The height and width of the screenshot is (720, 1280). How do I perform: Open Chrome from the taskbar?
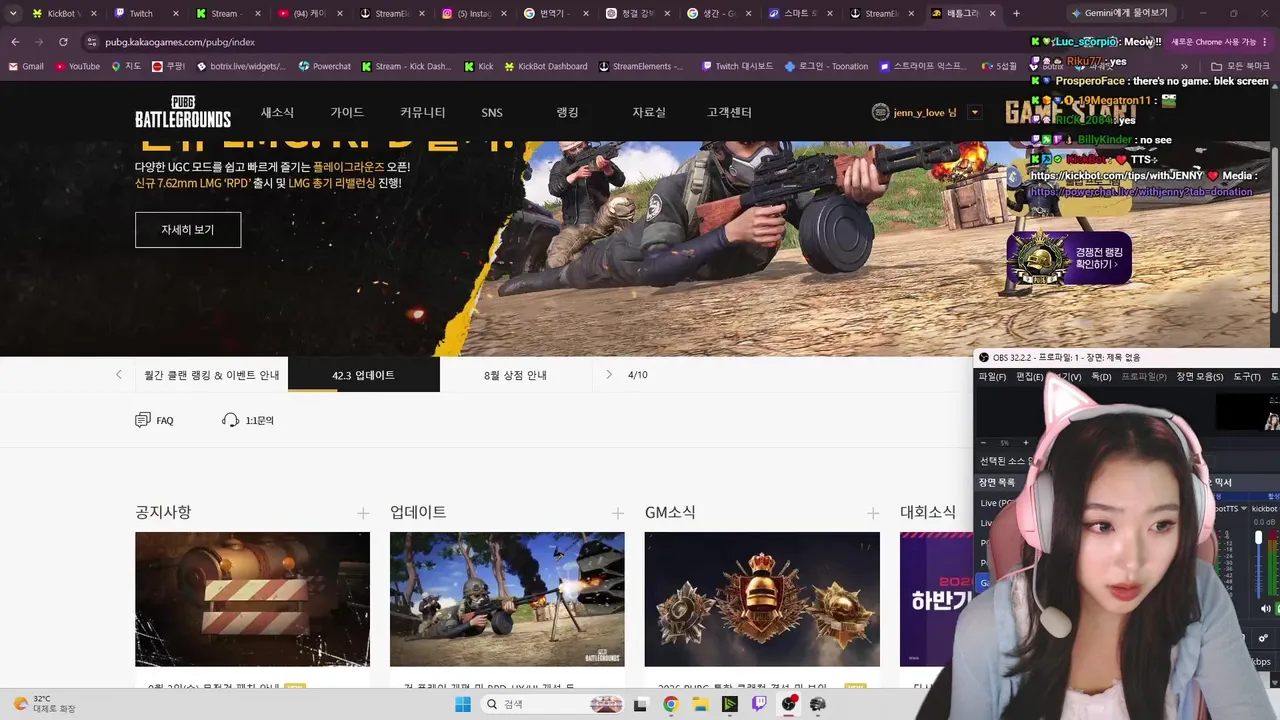(x=671, y=704)
